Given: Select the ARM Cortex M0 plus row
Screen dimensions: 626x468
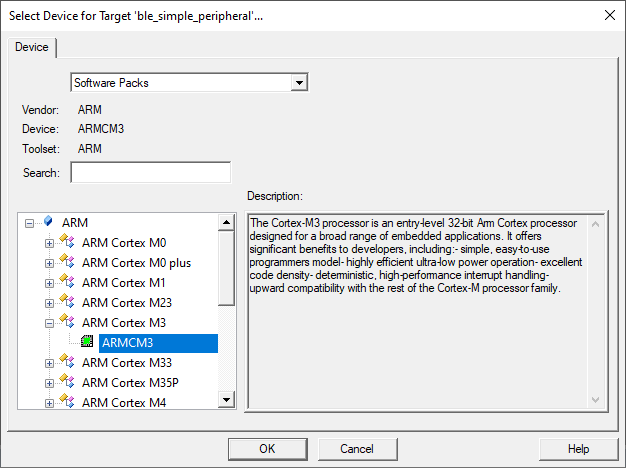Looking at the screenshot, I should coord(136,263).
